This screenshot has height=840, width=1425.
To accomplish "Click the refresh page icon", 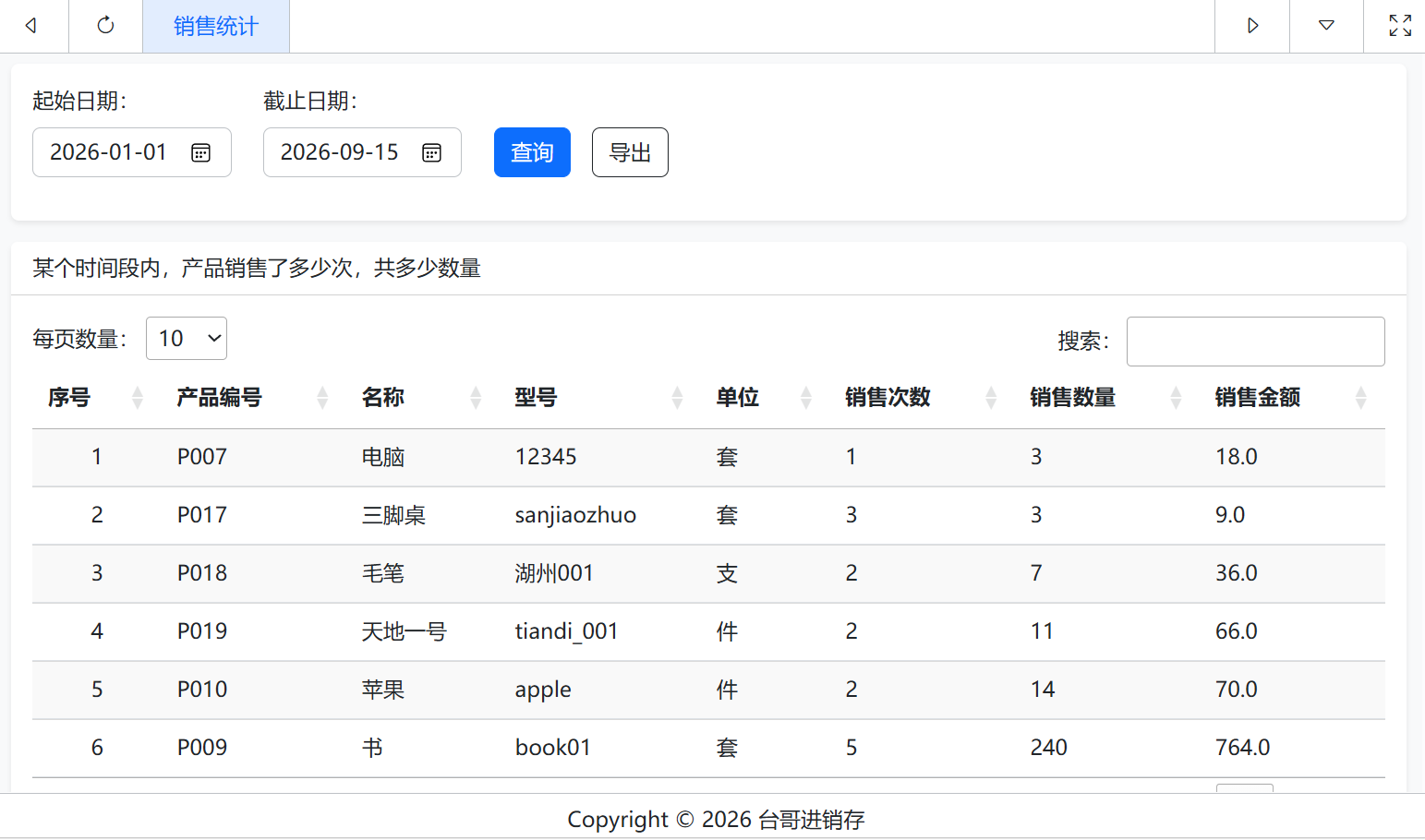I will 105,25.
